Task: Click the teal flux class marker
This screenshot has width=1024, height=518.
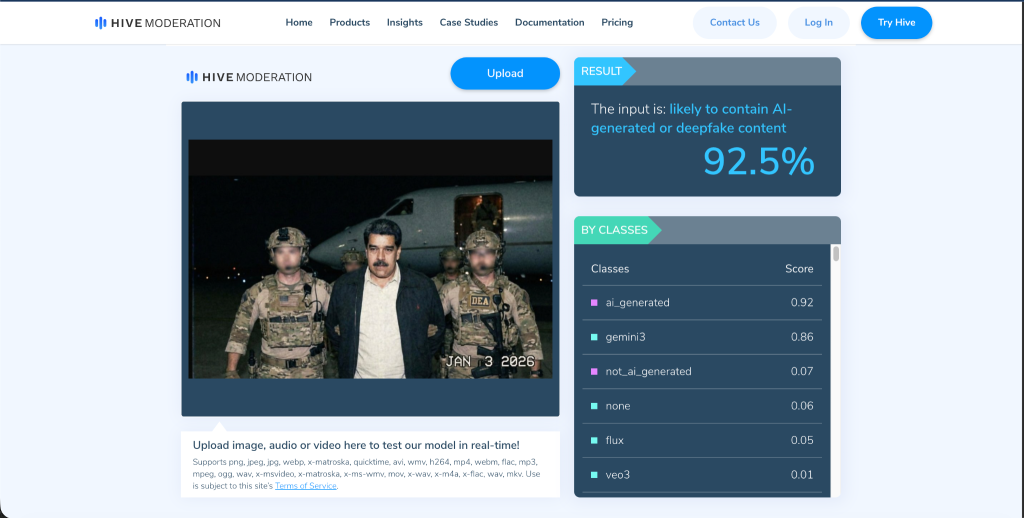Action: (594, 440)
